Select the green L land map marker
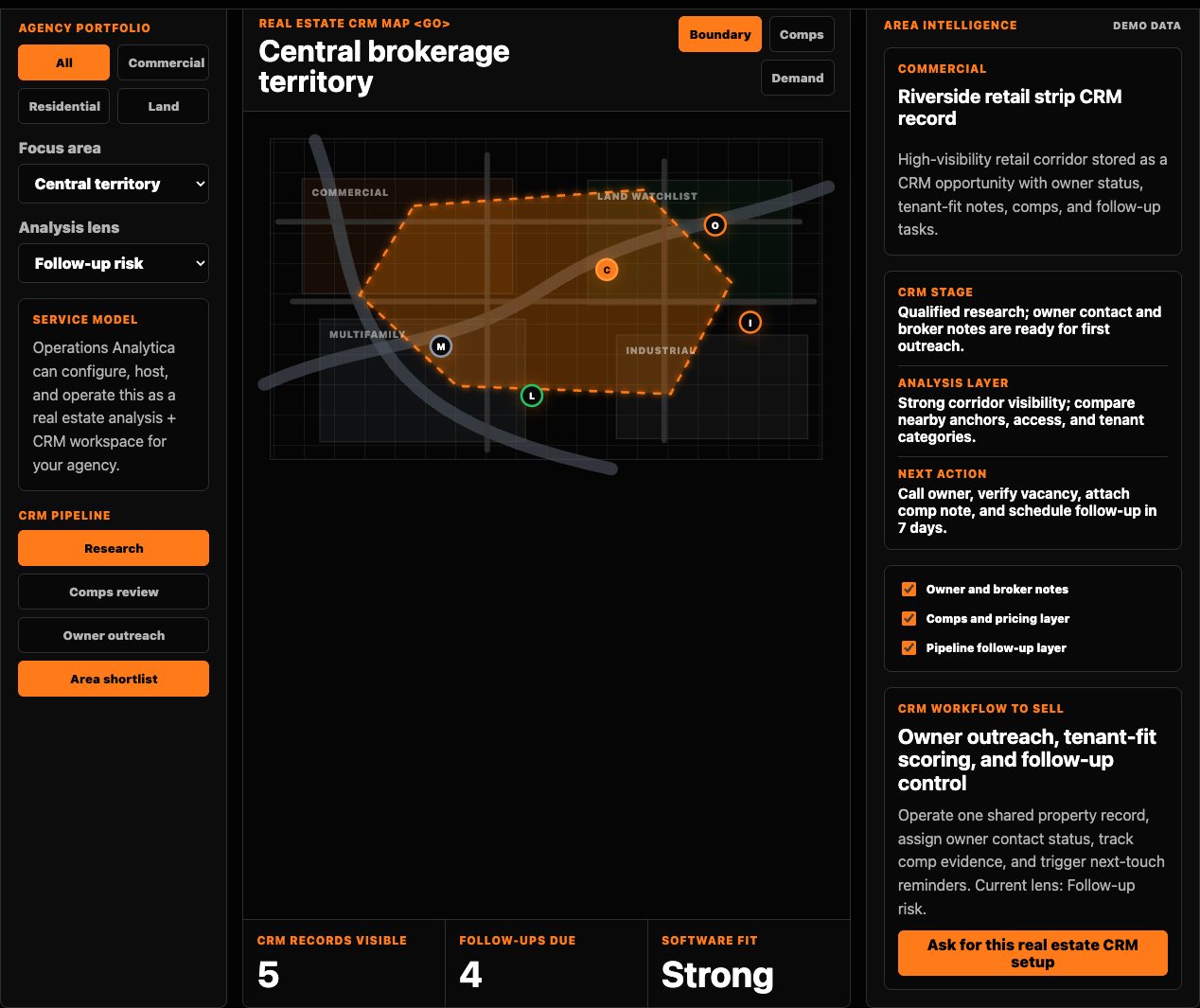Viewport: 1200px width, 1008px height. 532,396
